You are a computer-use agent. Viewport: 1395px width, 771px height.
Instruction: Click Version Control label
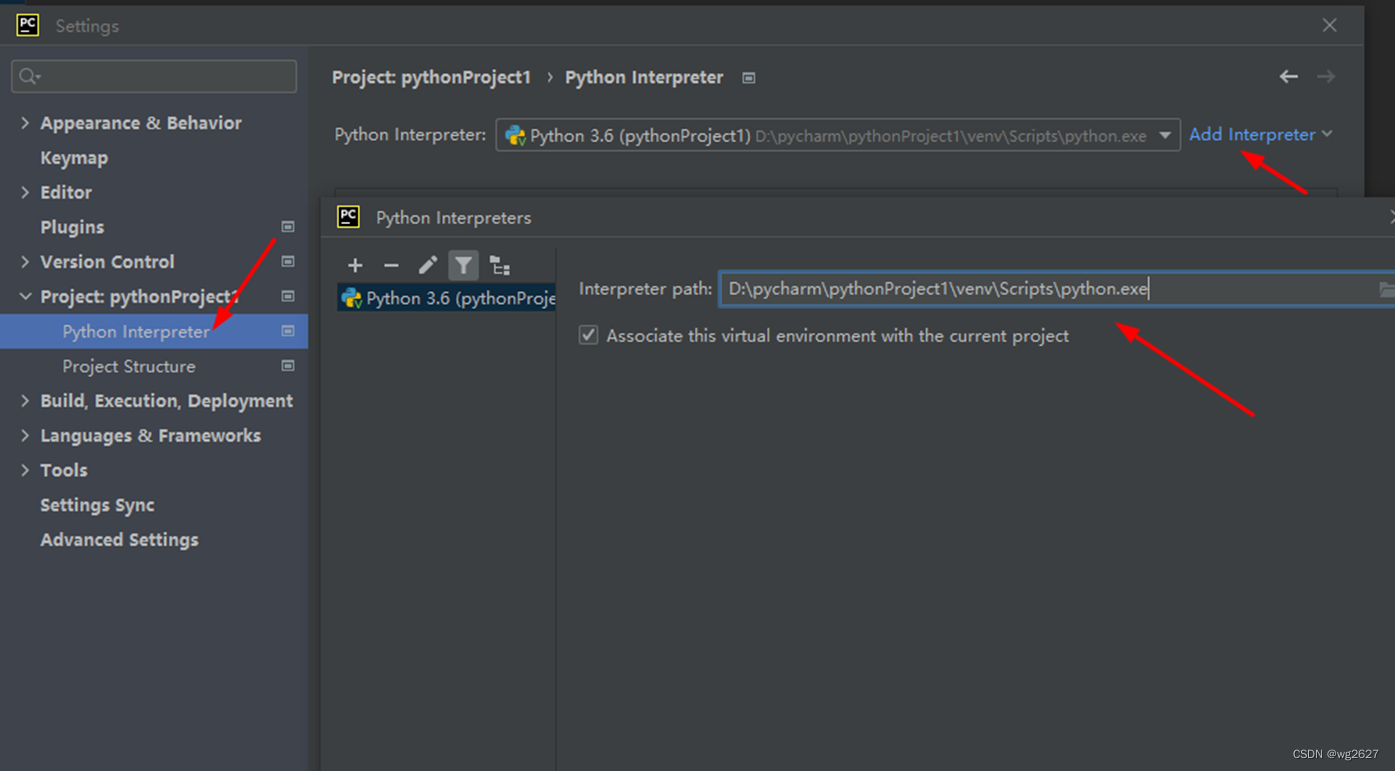107,262
